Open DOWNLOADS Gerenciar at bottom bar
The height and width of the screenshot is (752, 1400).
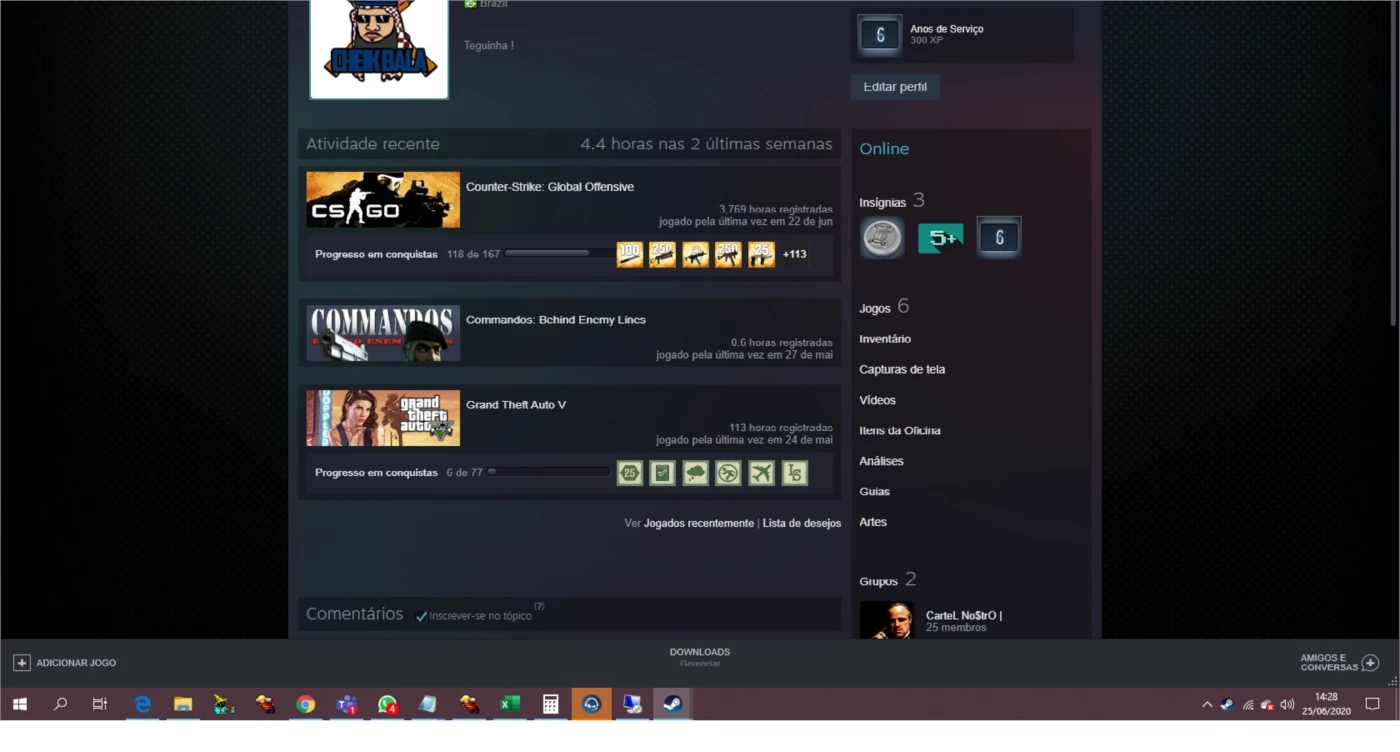click(700, 657)
